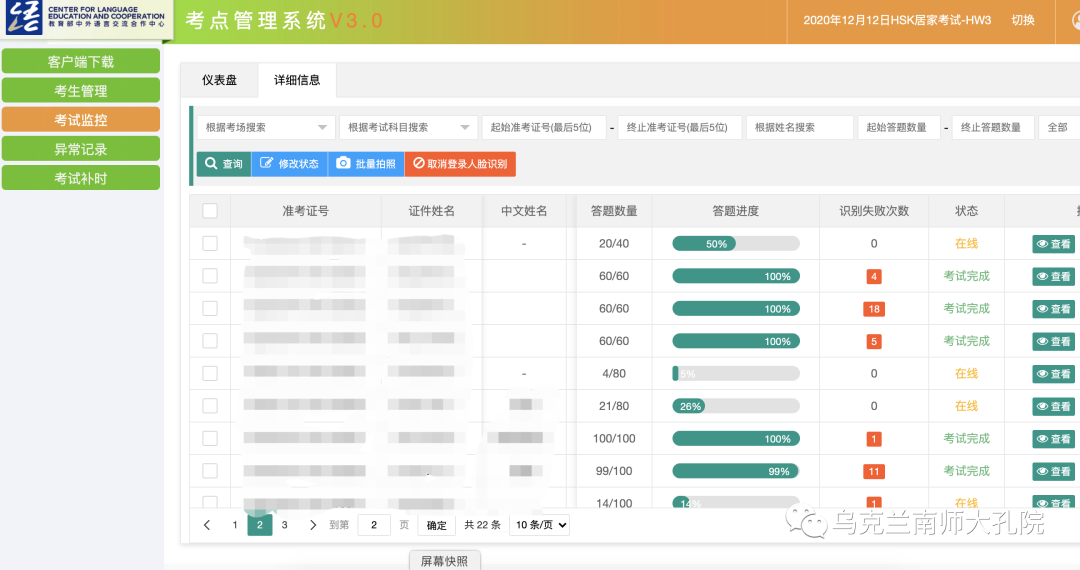Click the 修改状态 edit status button
Viewport: 1080px width, 570px height.
pos(289,164)
